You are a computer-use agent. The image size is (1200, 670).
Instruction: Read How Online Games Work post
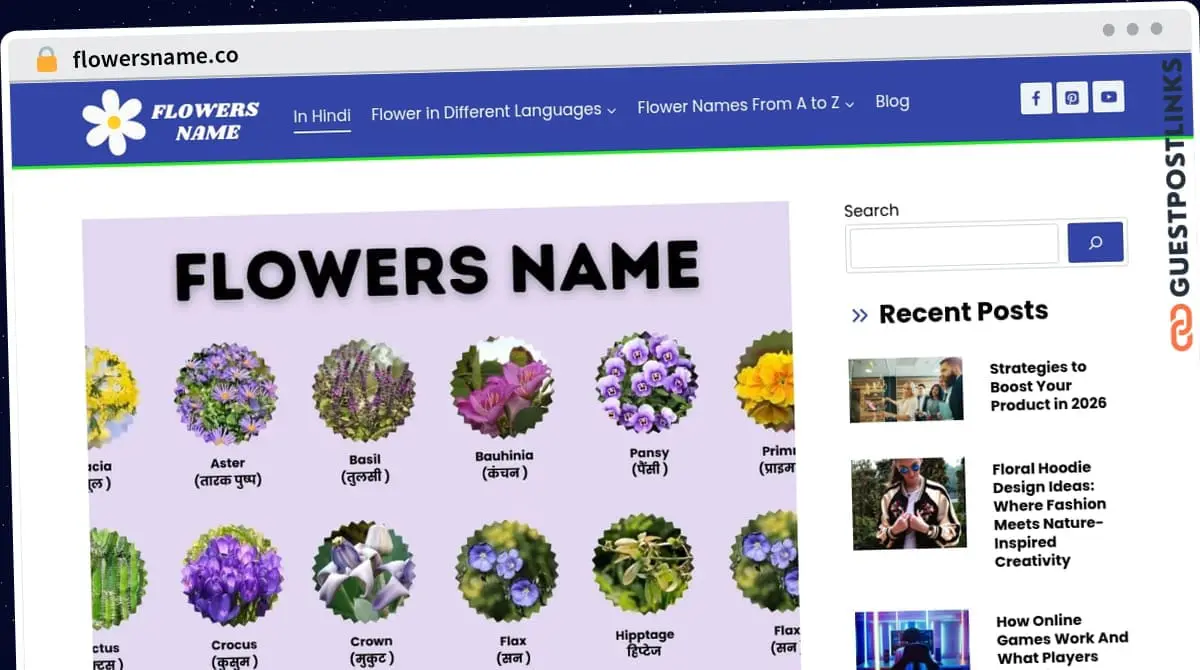coord(1061,638)
